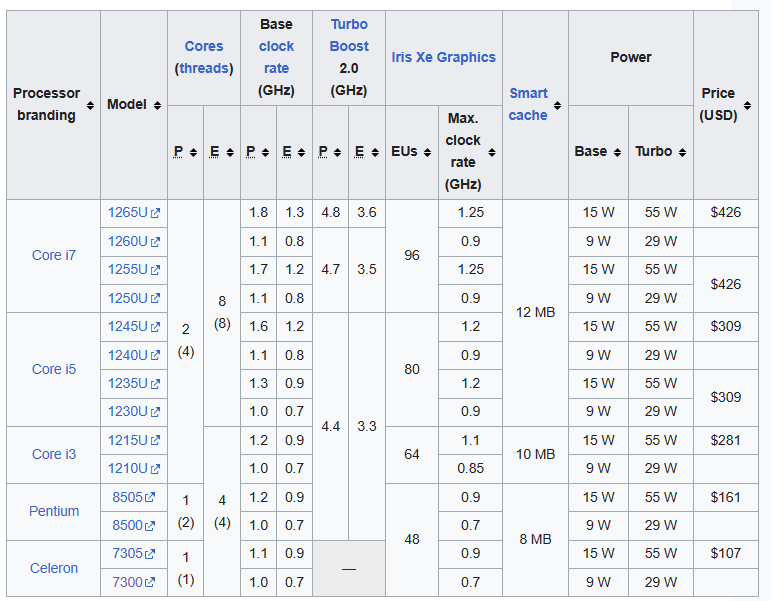Click the 3.6 turbo E-core value
This screenshot has height=601, width=771.
(x=367, y=212)
